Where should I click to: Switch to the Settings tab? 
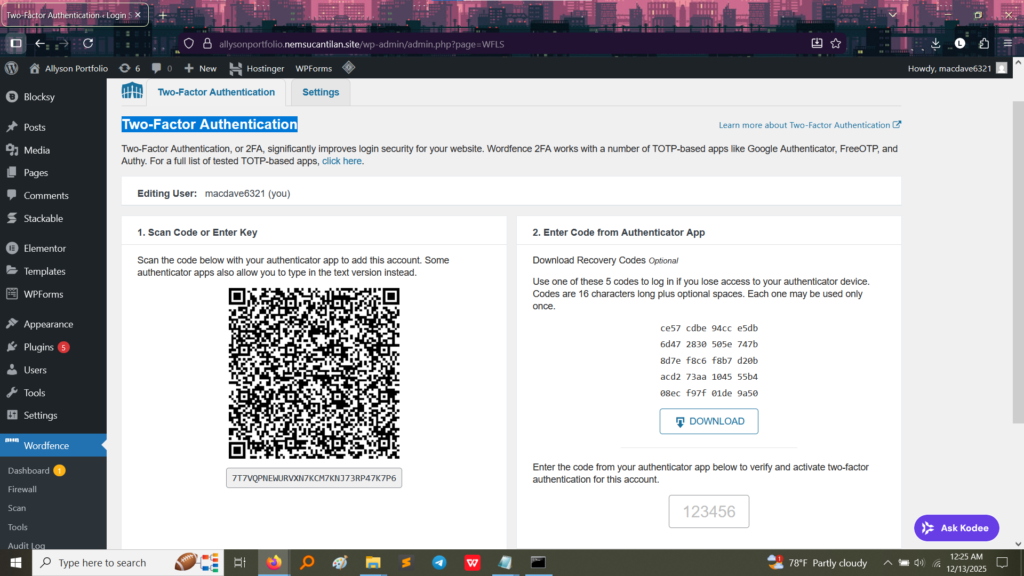pyautogui.click(x=320, y=92)
